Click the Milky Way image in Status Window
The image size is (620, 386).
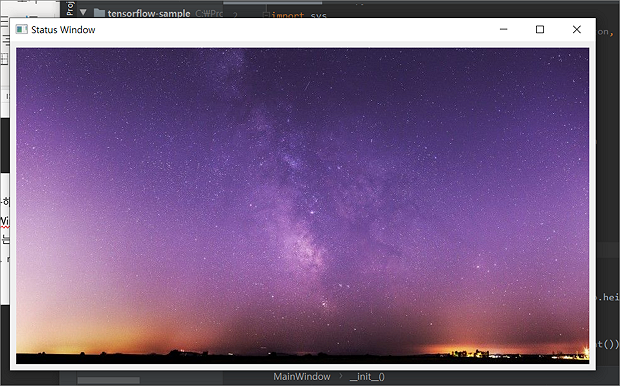tap(302, 206)
